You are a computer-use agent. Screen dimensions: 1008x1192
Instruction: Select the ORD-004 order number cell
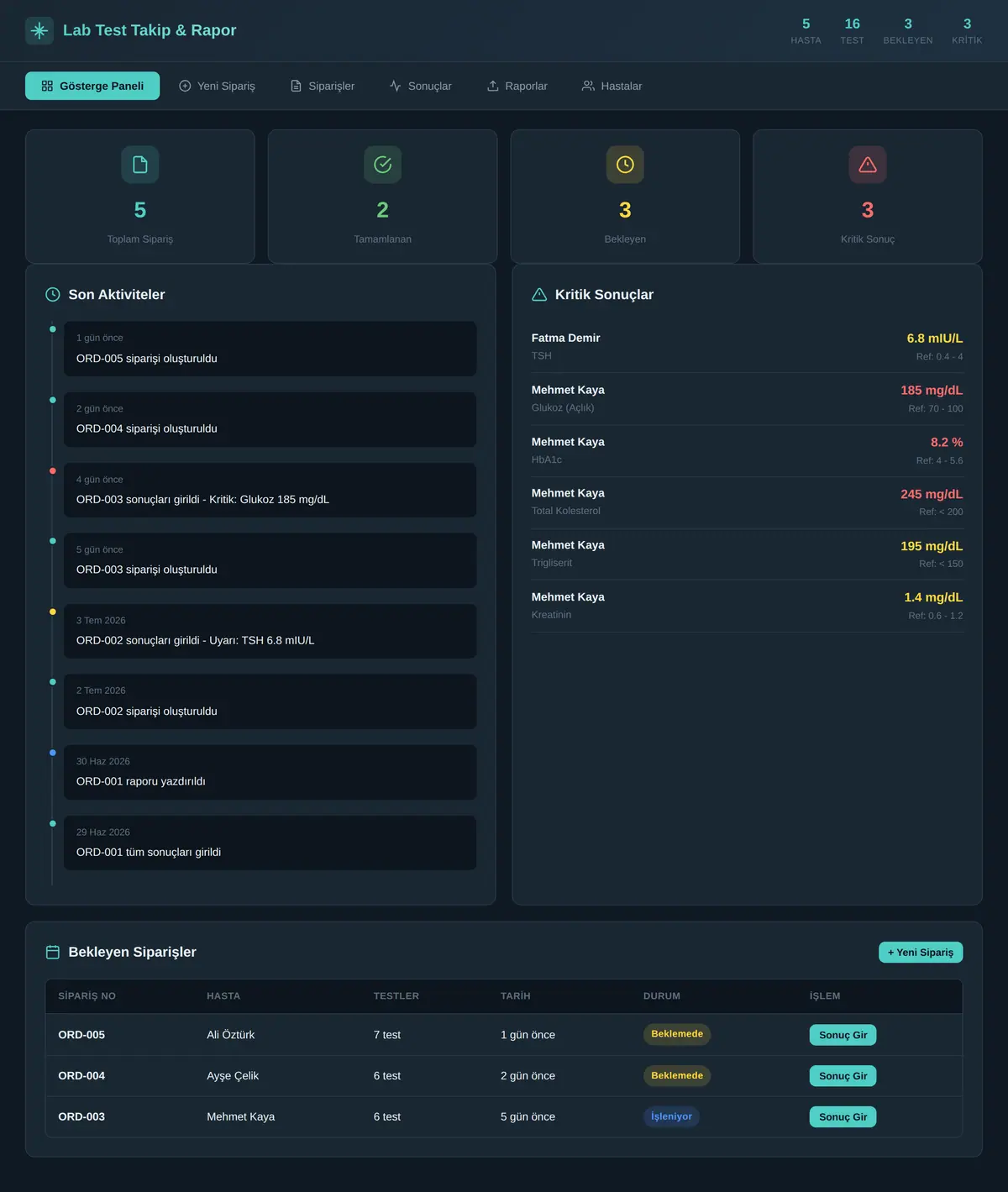point(81,1076)
